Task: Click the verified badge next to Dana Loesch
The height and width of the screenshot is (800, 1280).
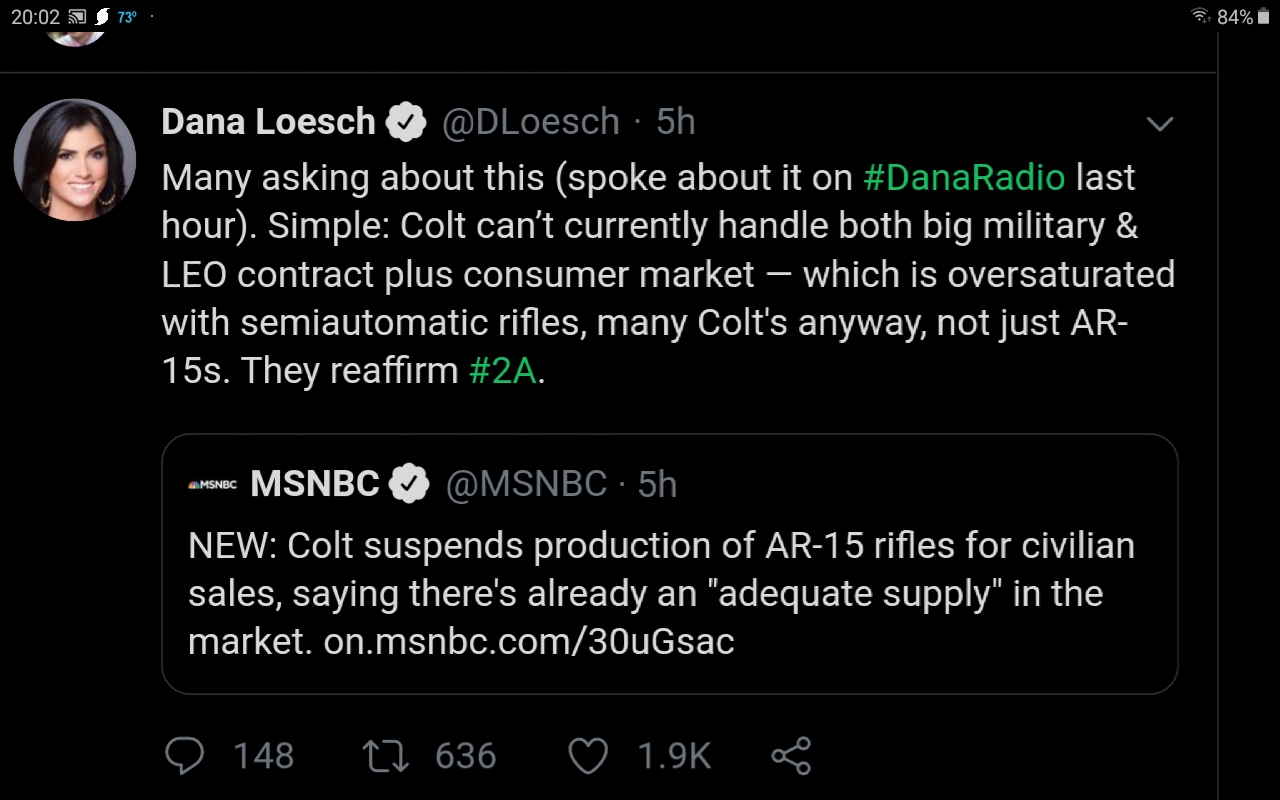Action: 406,122
